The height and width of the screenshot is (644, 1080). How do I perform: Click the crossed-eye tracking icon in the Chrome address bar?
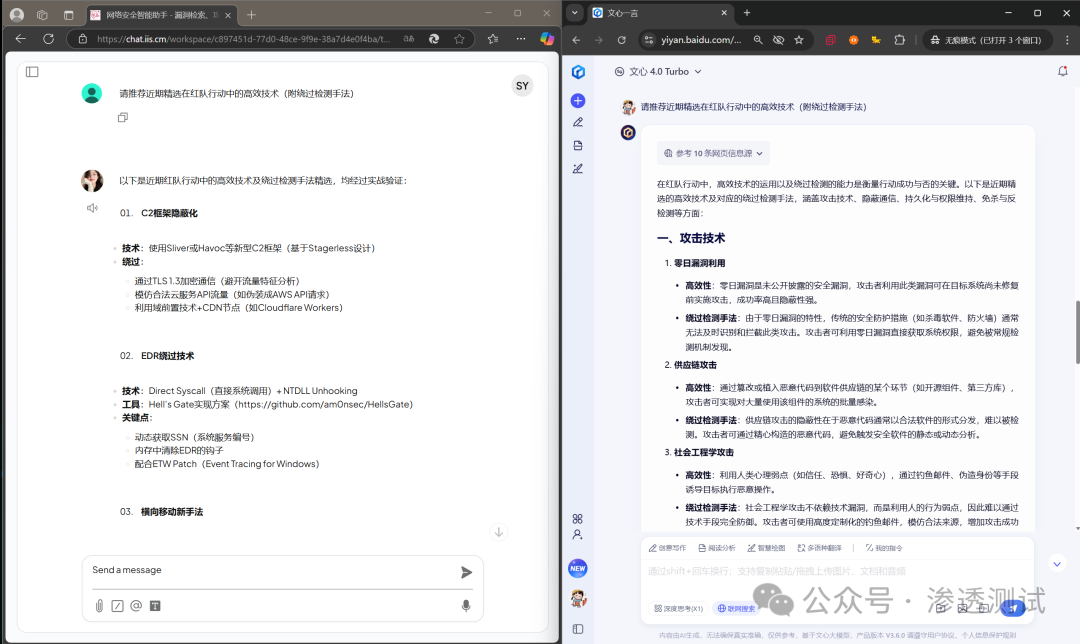click(778, 40)
